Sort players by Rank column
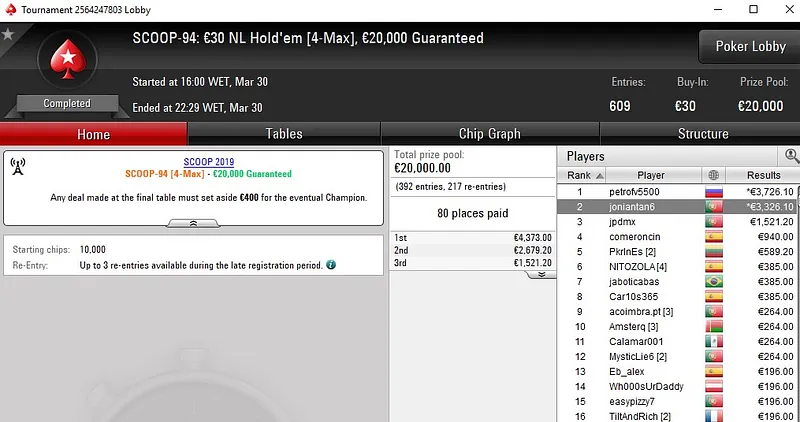The image size is (800, 422). click(x=579, y=175)
